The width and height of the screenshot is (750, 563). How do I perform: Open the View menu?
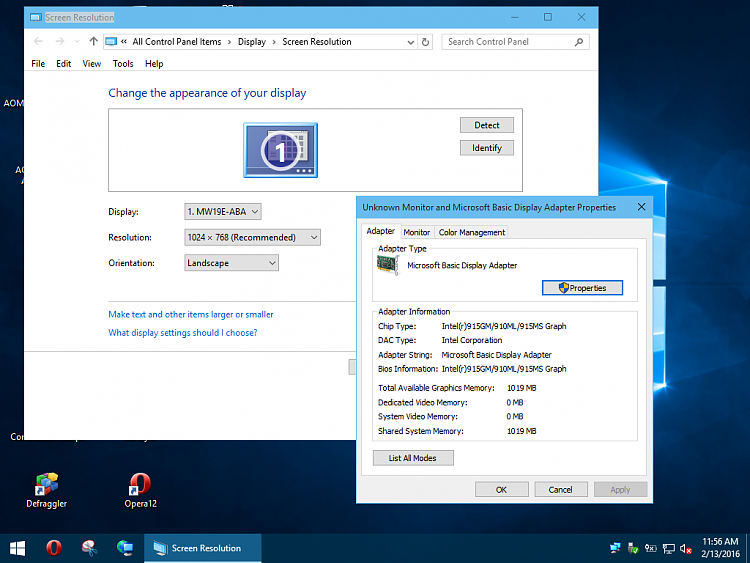coord(92,64)
